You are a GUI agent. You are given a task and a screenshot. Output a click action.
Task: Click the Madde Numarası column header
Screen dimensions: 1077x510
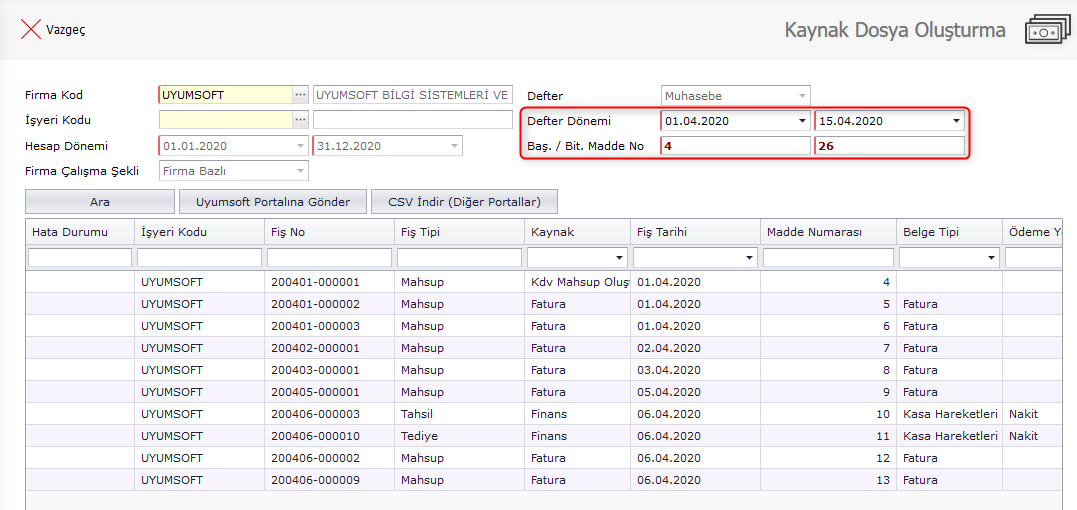tap(826, 232)
